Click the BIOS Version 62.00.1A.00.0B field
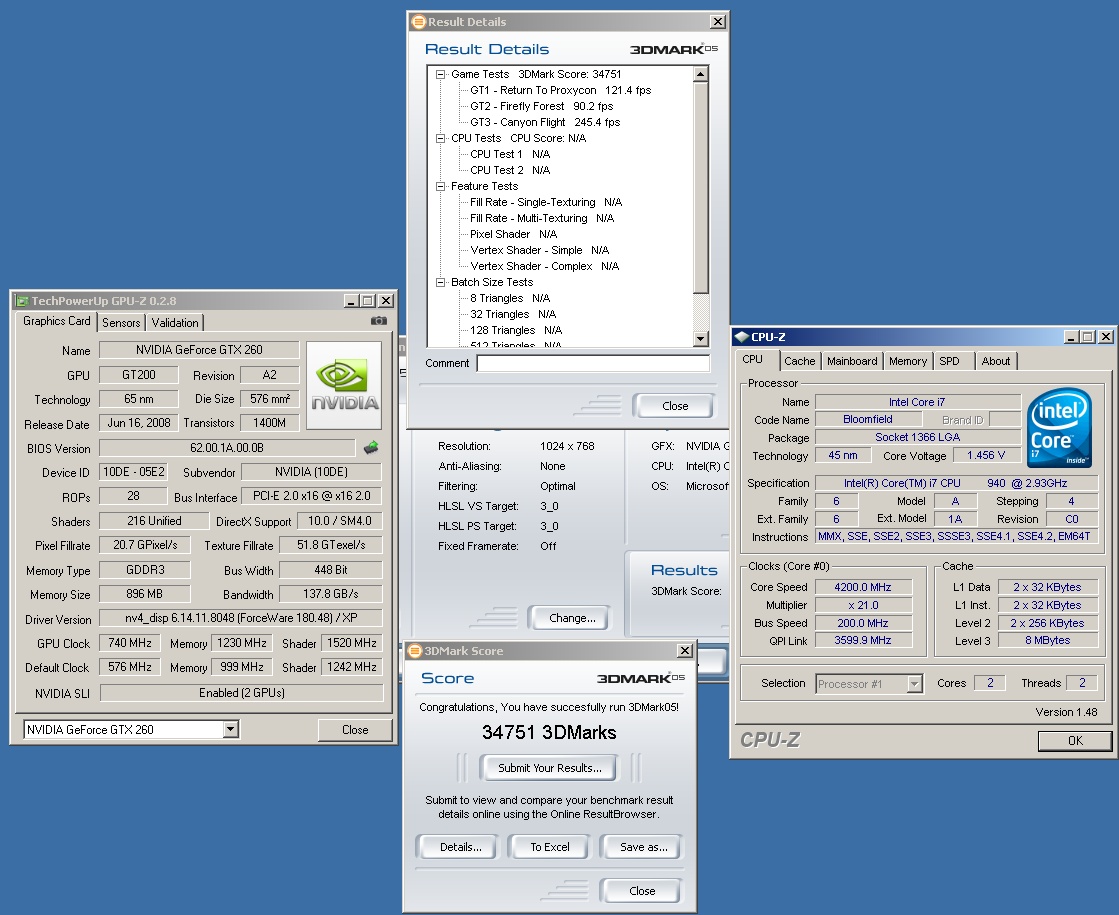This screenshot has width=1119, height=915. pos(227,448)
